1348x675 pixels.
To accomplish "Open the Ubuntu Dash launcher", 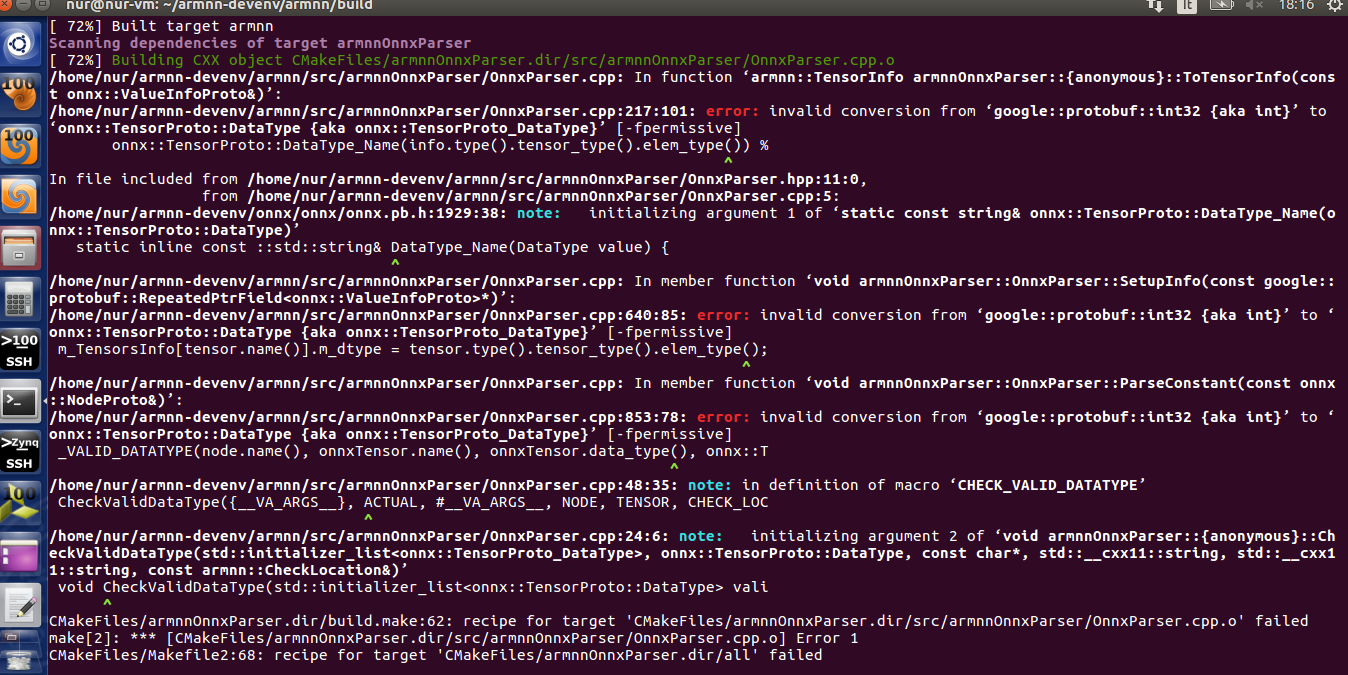I will tap(21, 43).
